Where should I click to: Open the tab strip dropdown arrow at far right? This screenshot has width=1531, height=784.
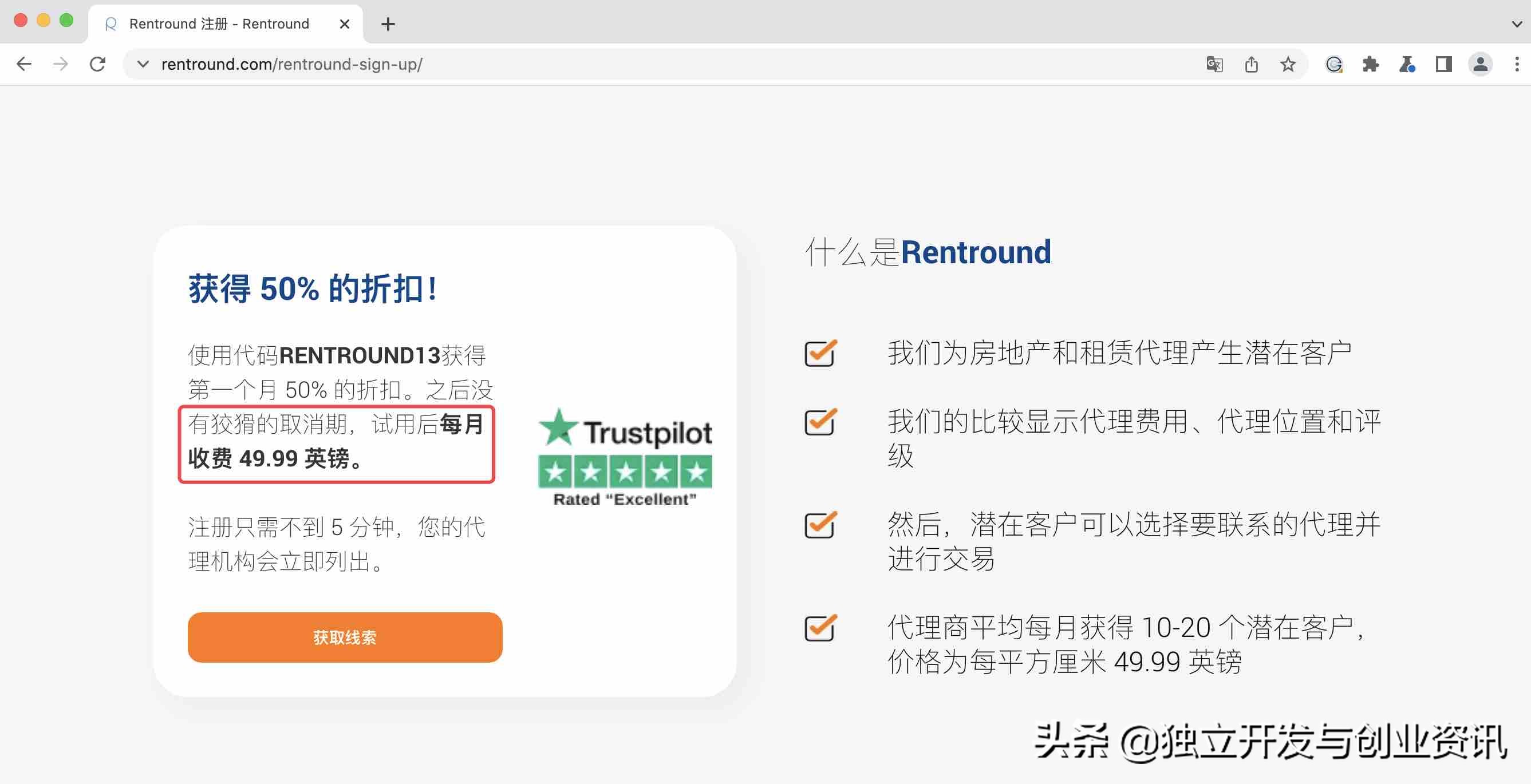pyautogui.click(x=1517, y=24)
